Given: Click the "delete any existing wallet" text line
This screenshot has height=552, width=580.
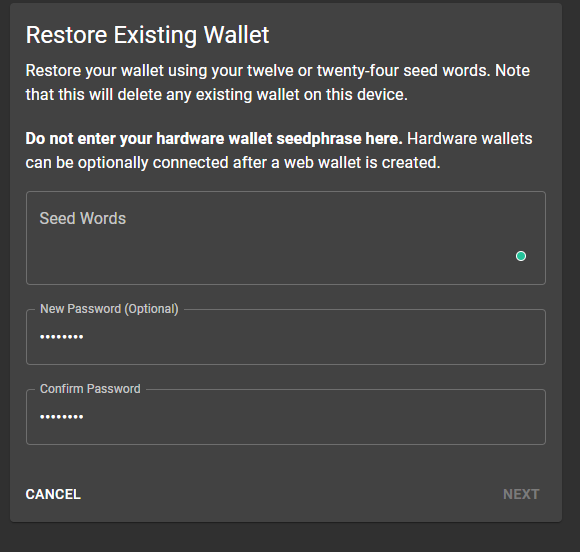Looking at the screenshot, I should coord(216,95).
